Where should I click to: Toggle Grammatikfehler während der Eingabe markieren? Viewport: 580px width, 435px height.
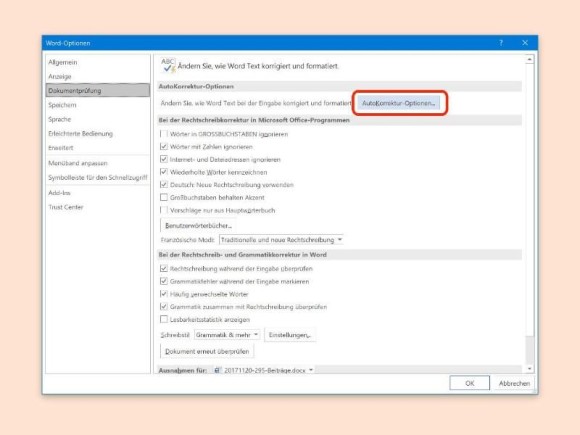click(163, 281)
